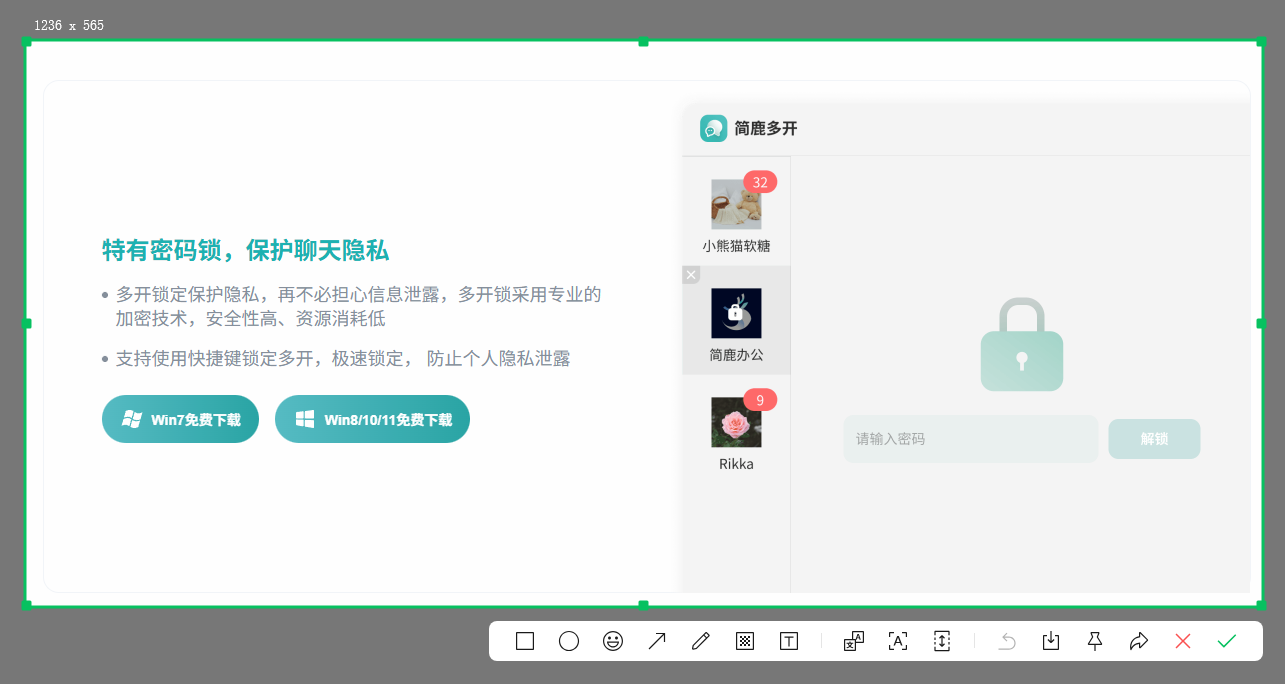The width and height of the screenshot is (1285, 684).
Task: Activate the Mosaic blur tool
Action: [744, 641]
